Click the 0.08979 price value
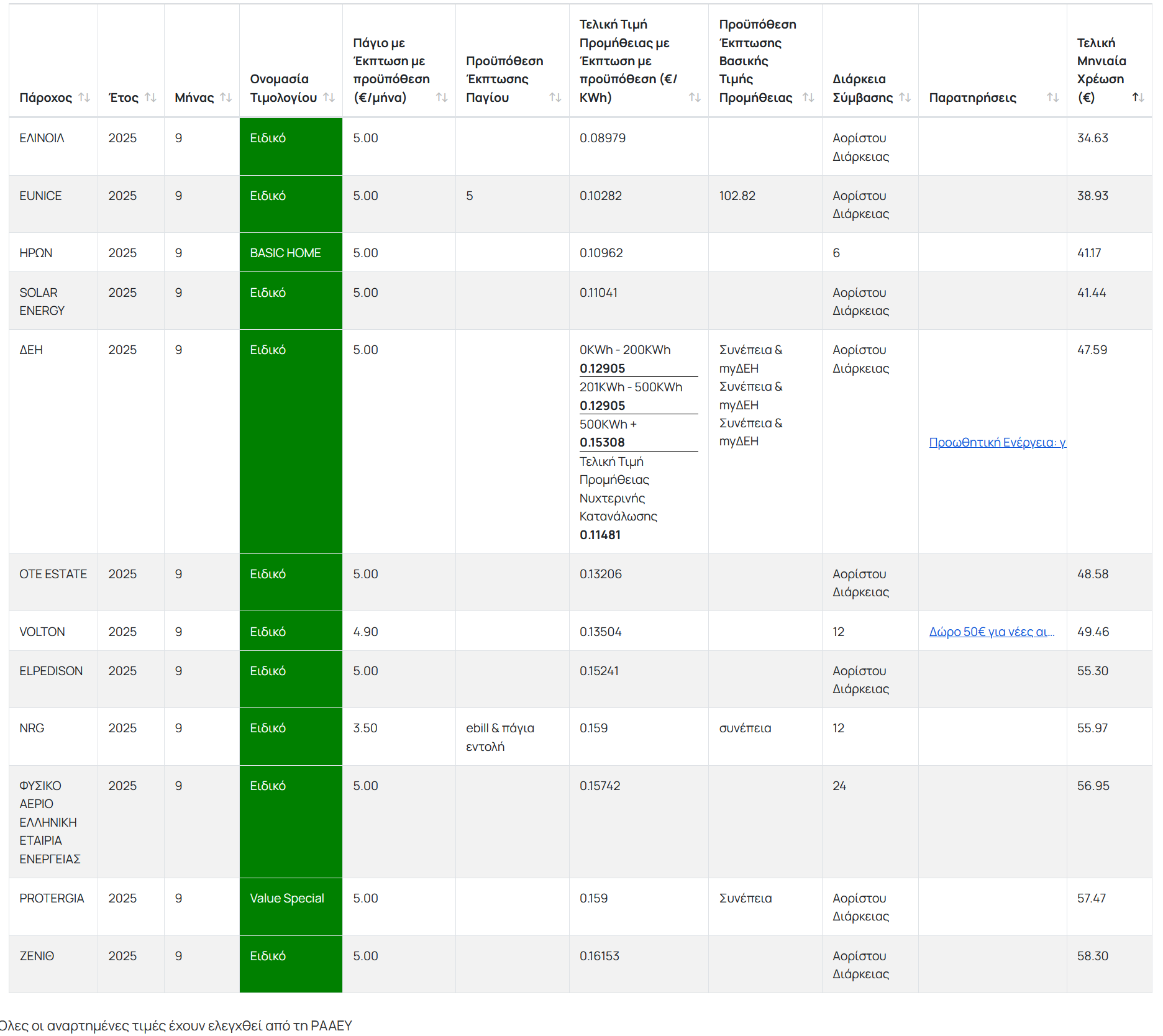Image resolution: width=1163 pixels, height=1036 pixels. pos(603,138)
